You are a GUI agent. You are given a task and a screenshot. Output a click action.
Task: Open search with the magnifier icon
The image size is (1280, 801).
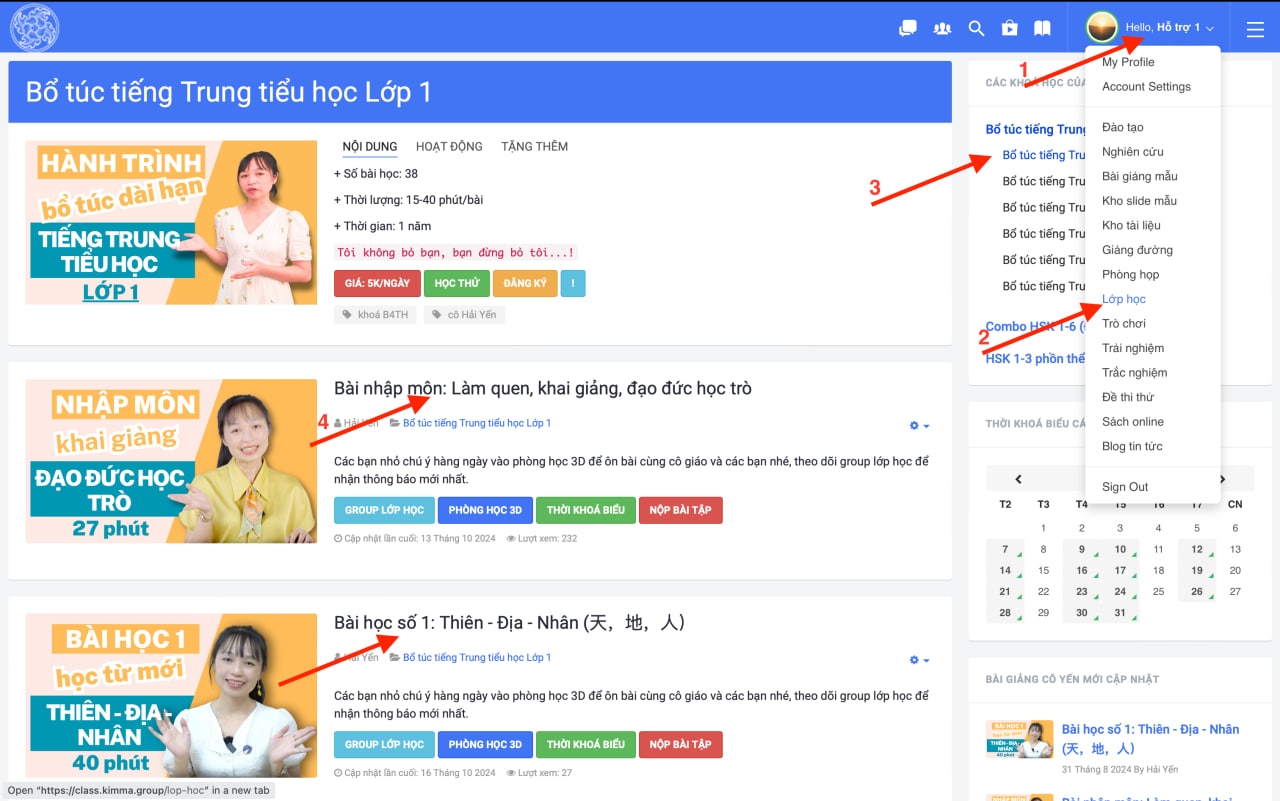(x=976, y=28)
